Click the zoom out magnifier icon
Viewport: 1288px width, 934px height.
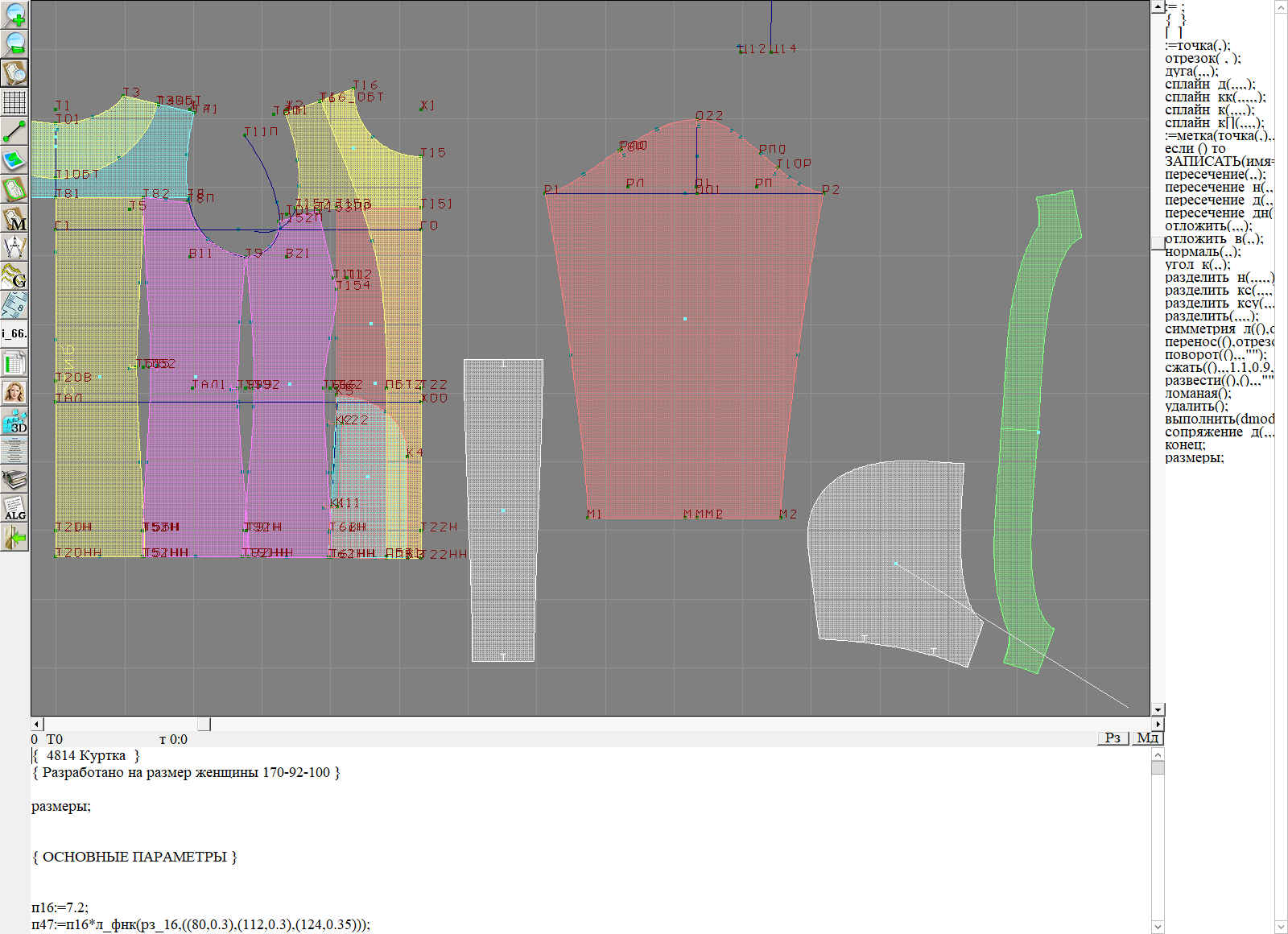click(14, 43)
